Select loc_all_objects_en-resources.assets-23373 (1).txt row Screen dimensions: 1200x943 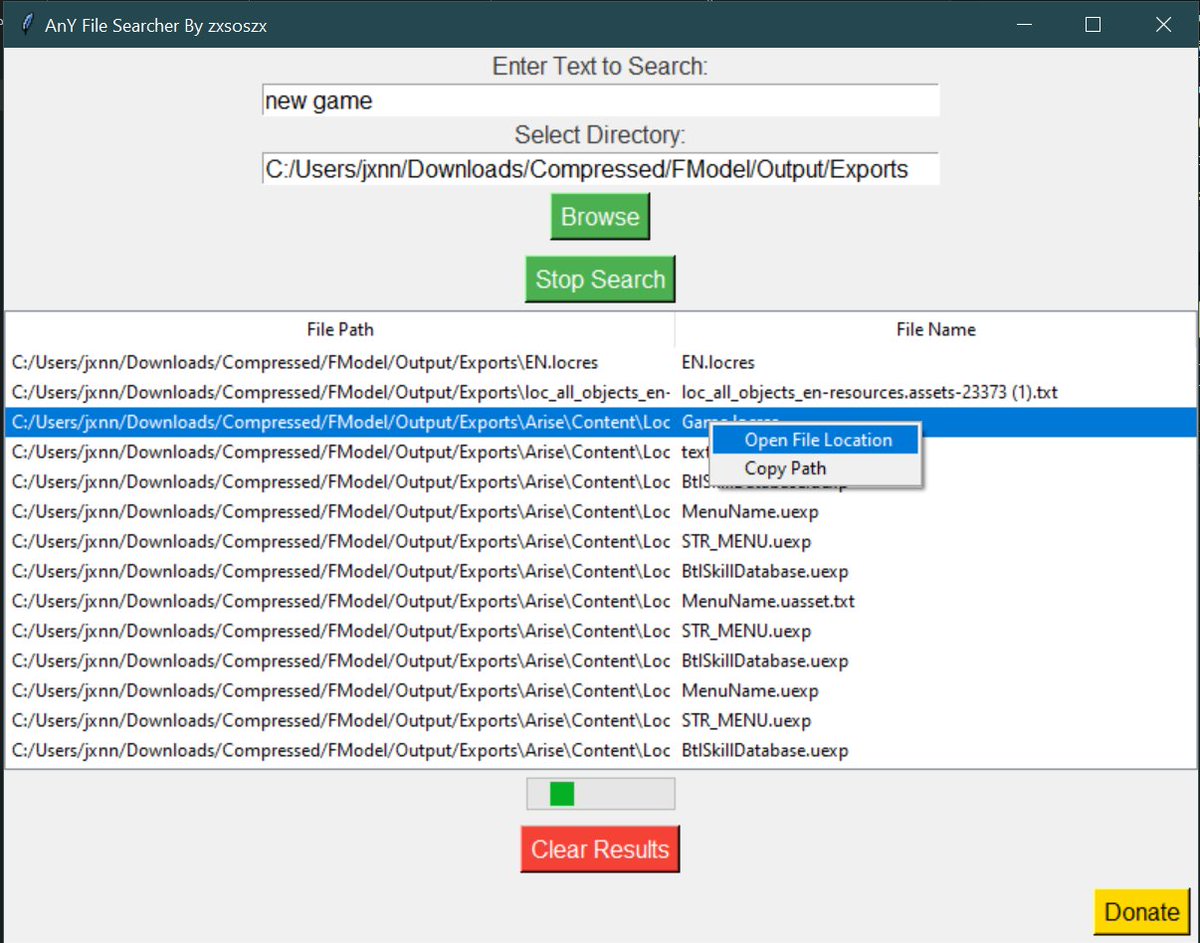[600, 392]
